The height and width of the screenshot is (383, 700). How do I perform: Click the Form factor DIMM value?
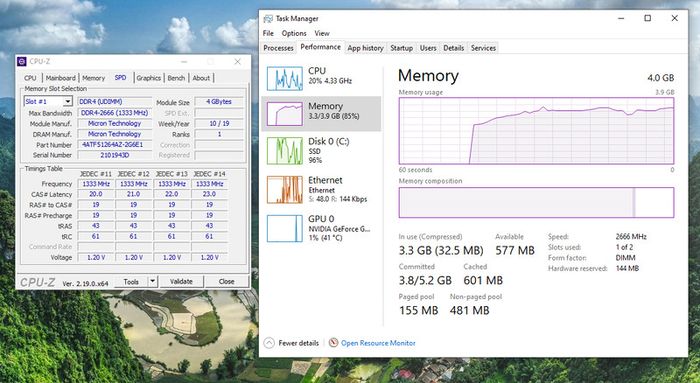pos(625,258)
